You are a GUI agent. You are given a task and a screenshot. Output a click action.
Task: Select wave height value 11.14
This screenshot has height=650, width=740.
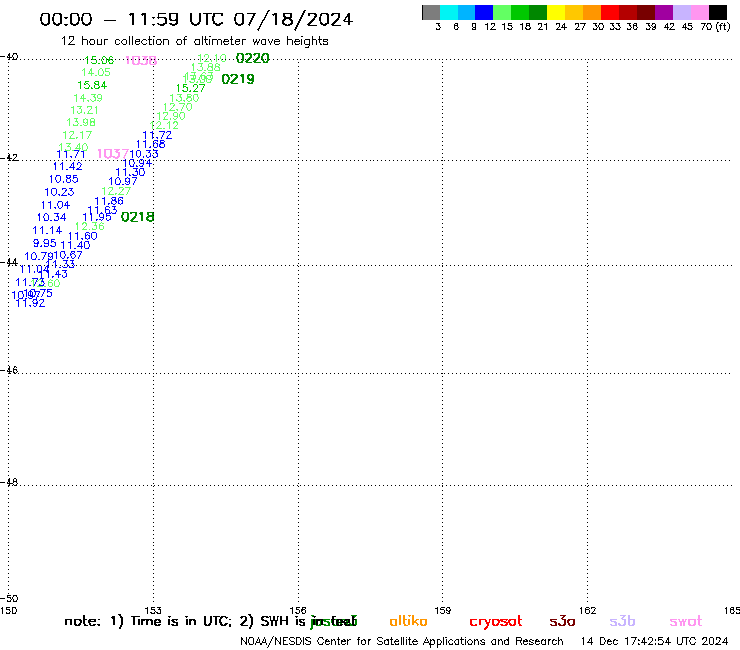(x=47, y=230)
